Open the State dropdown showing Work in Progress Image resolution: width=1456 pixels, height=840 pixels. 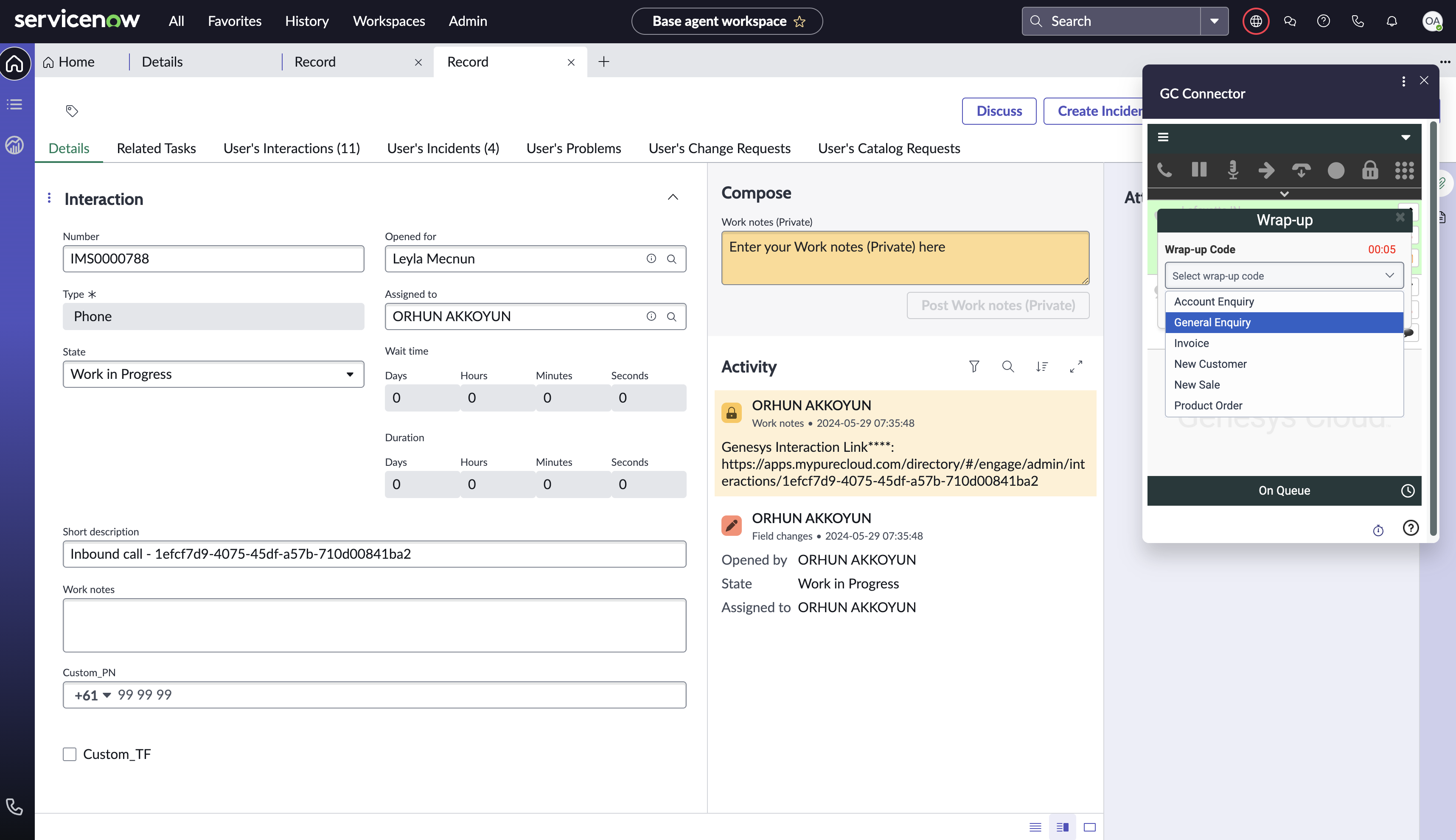[x=213, y=375]
